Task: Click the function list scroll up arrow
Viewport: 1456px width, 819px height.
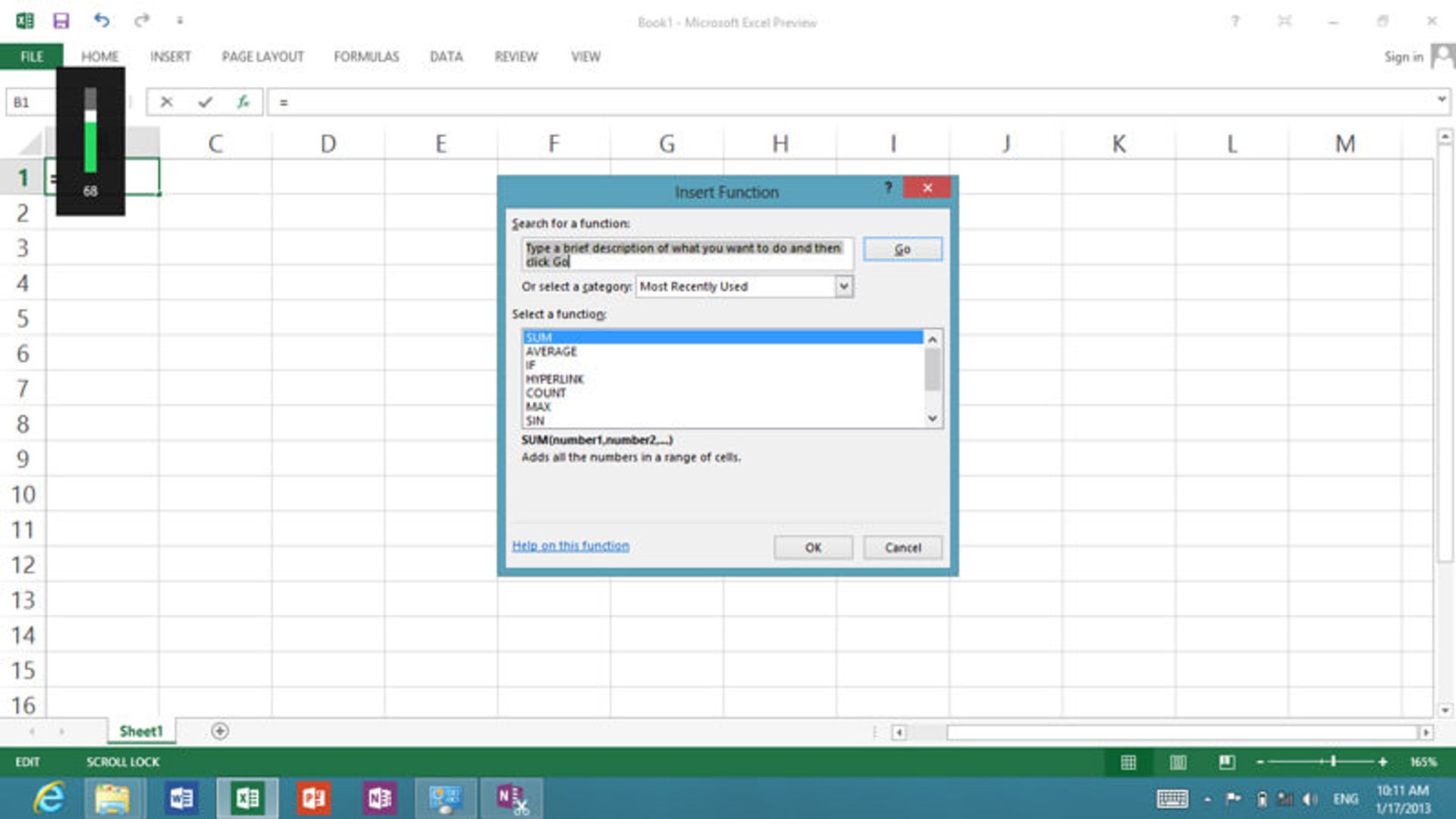Action: click(933, 339)
